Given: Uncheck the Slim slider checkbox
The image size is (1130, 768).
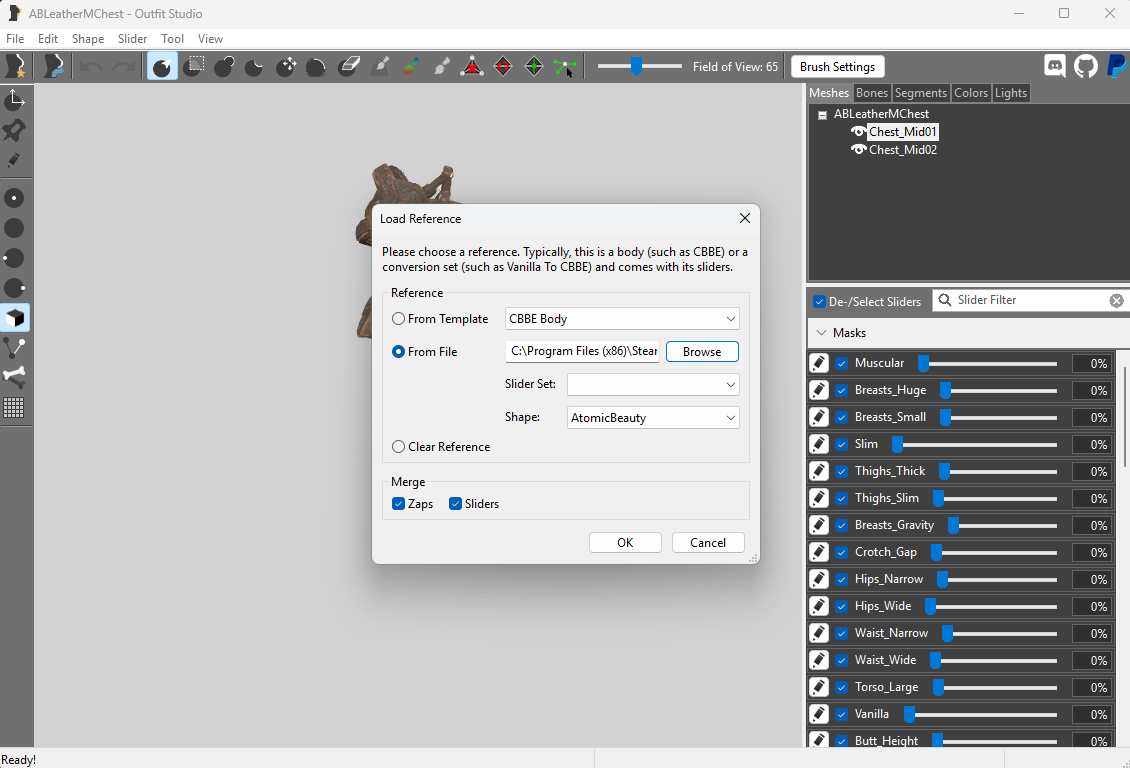Looking at the screenshot, I should pyautogui.click(x=841, y=445).
